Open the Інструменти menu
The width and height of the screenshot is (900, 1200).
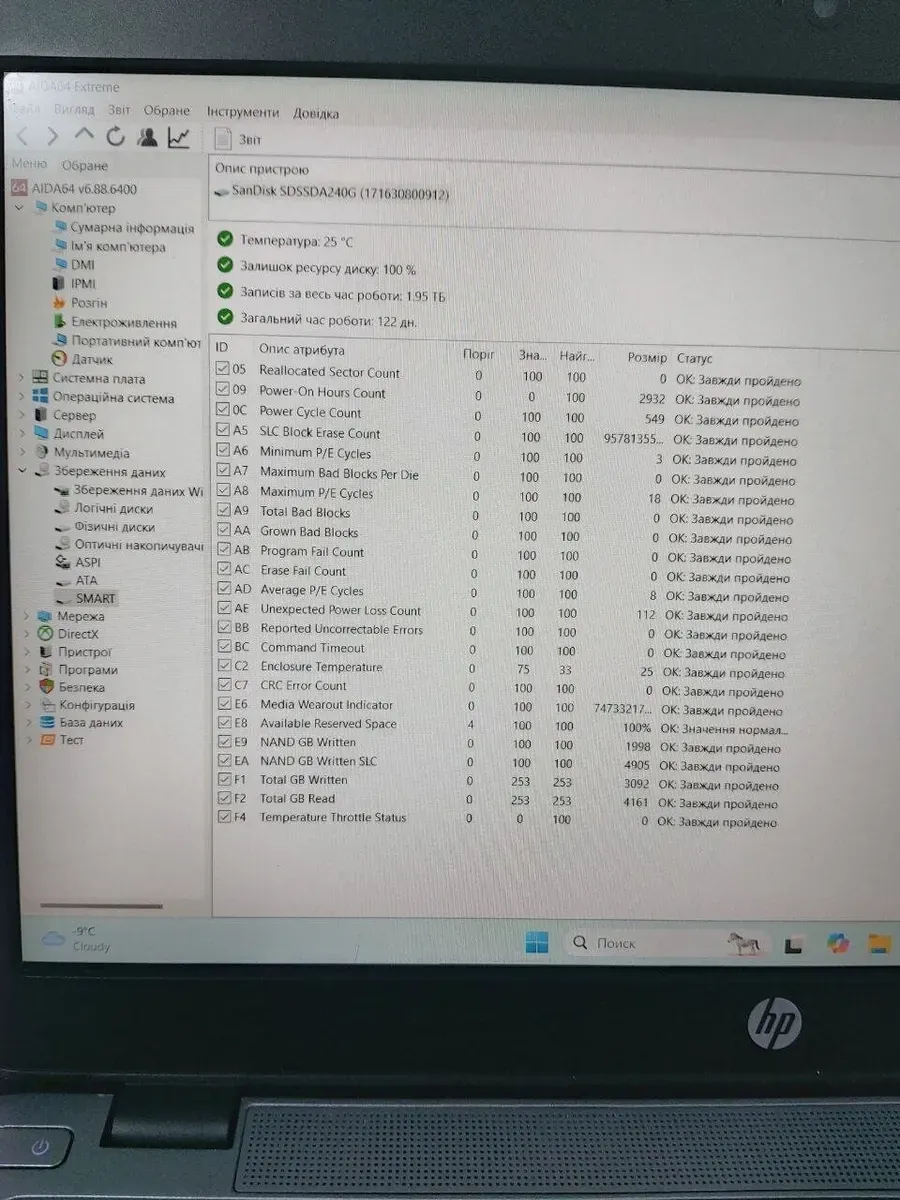click(x=243, y=113)
